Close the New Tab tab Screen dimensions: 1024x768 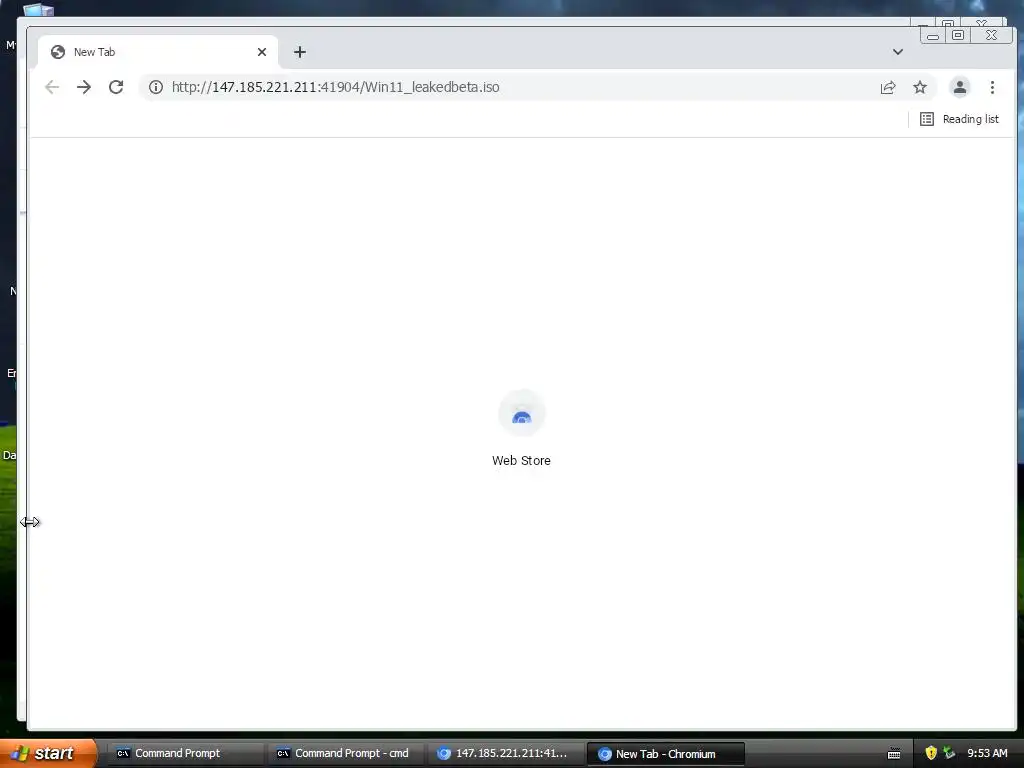pos(262,52)
